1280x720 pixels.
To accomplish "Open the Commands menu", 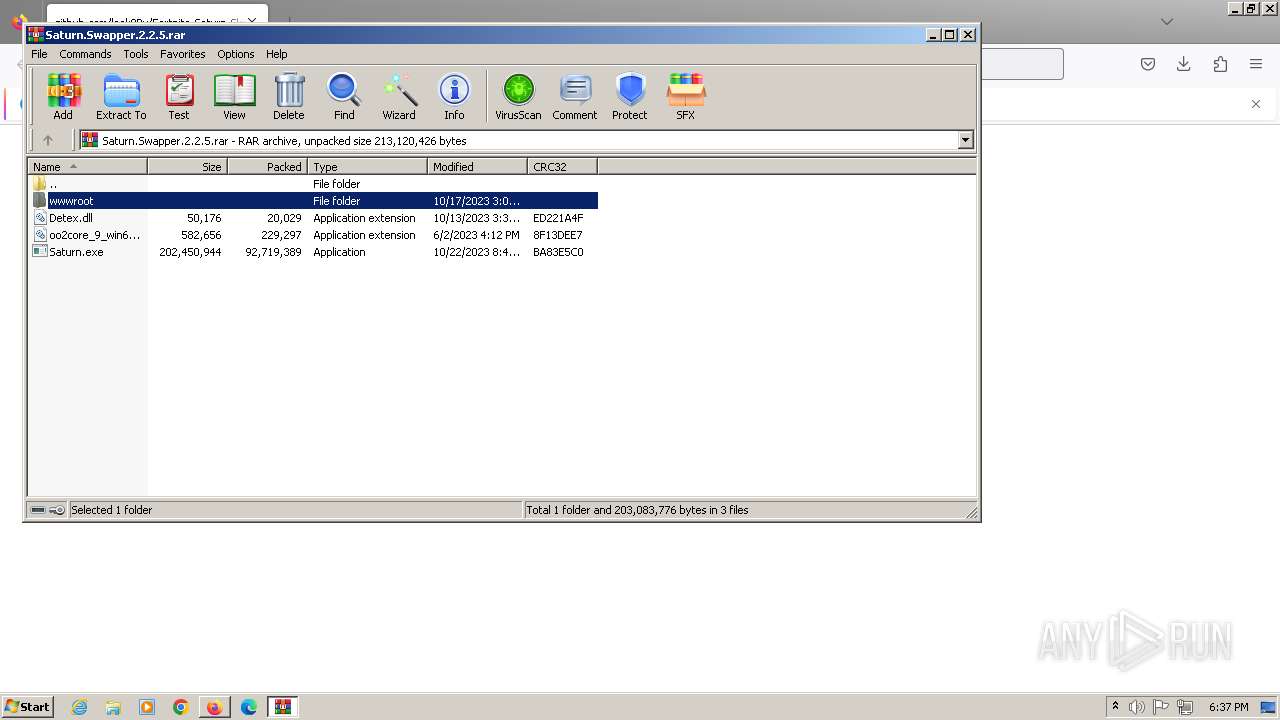I will click(x=85, y=54).
